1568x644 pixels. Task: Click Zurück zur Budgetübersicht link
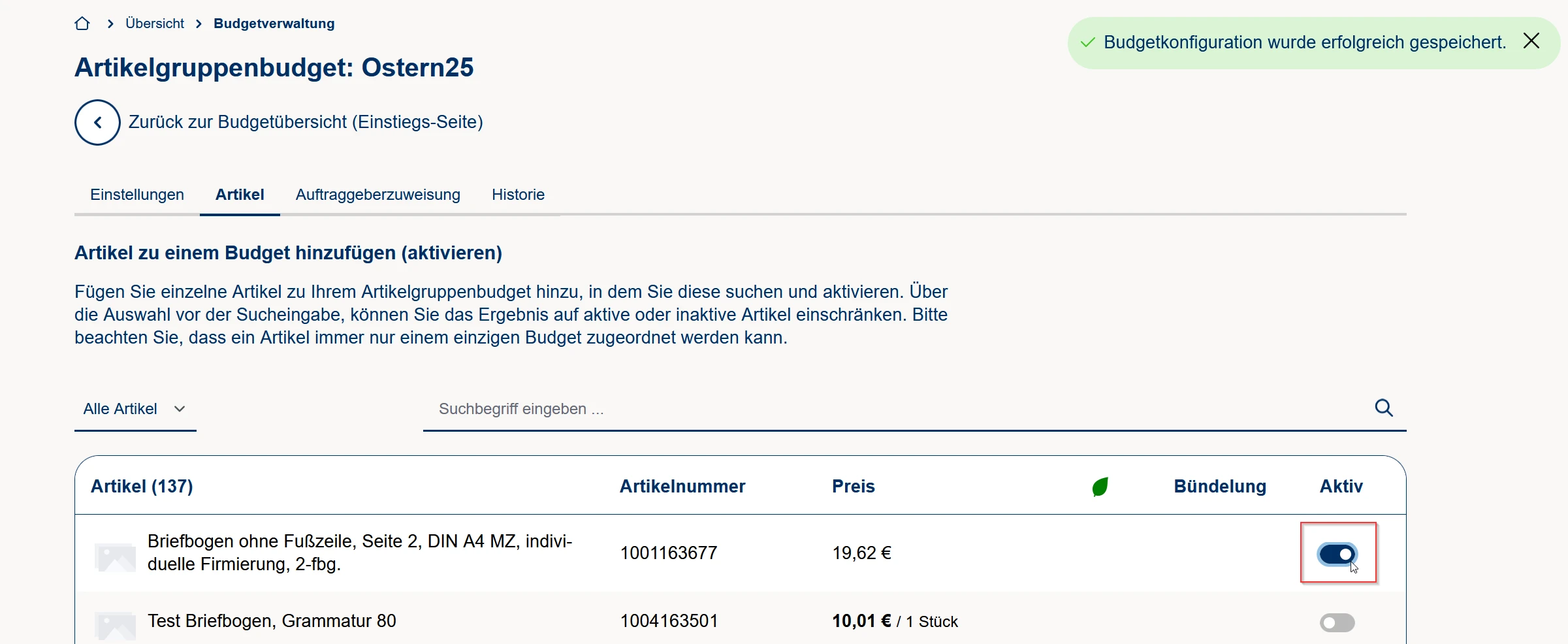coord(306,122)
